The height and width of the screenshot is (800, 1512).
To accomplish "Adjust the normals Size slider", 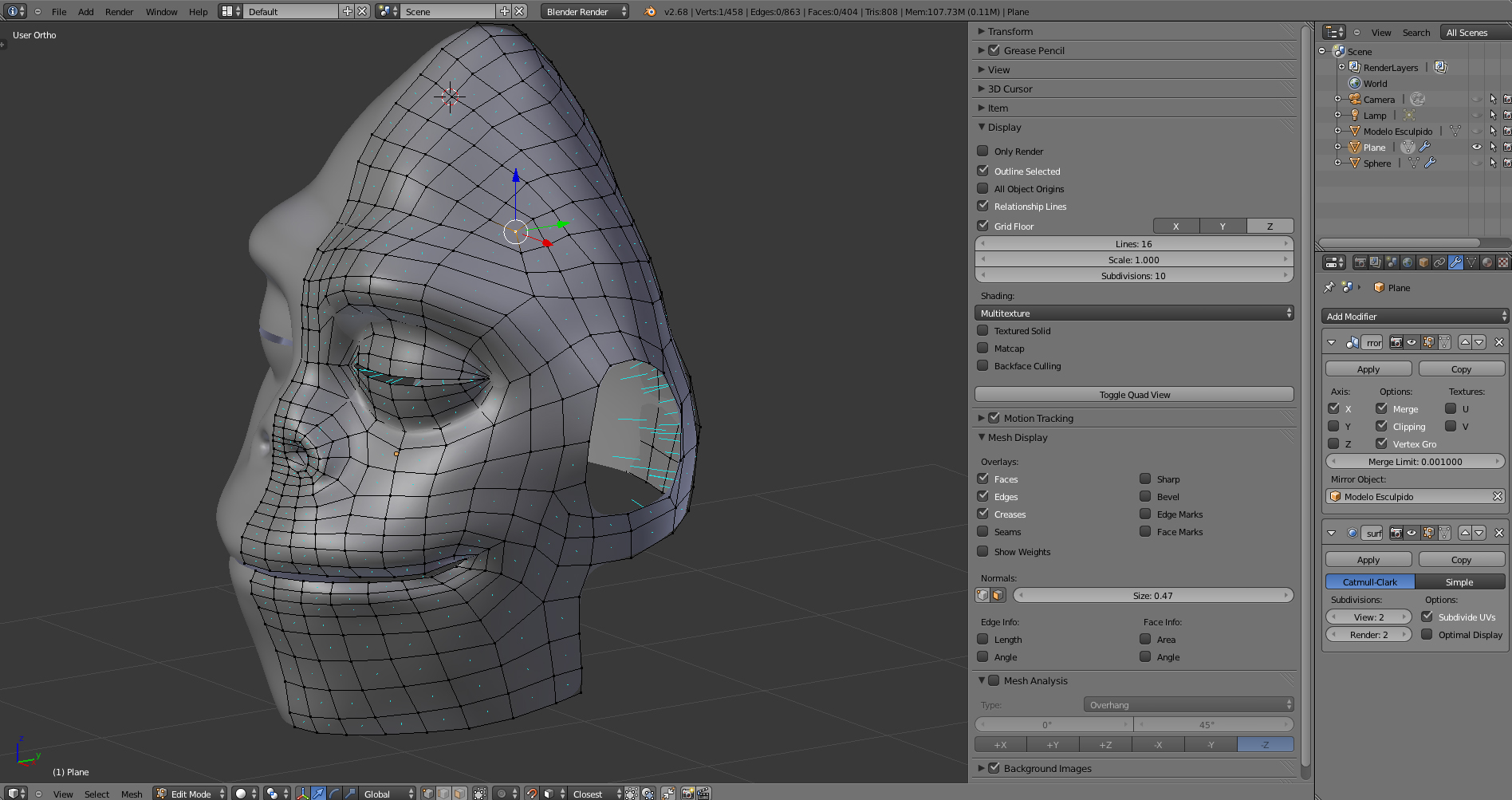I will 1152,595.
